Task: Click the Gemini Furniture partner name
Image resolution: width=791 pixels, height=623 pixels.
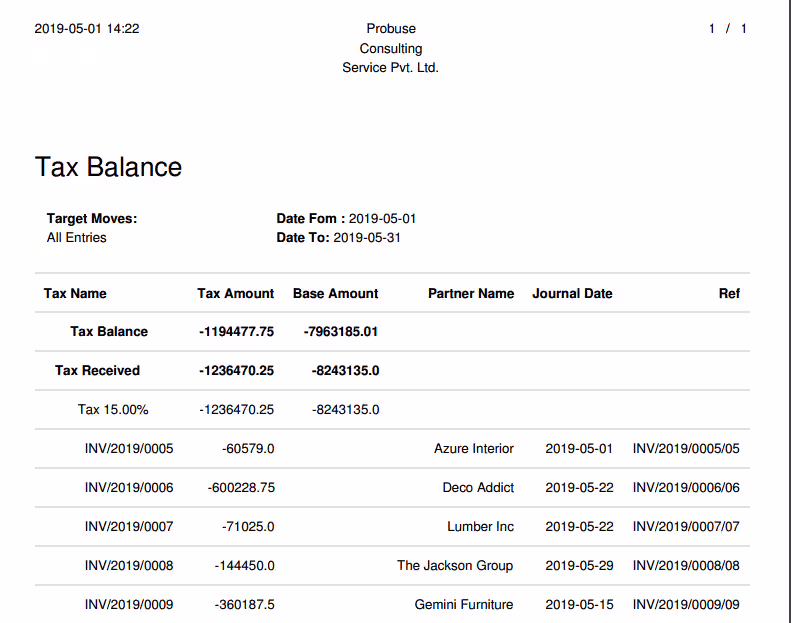Action: (464, 604)
